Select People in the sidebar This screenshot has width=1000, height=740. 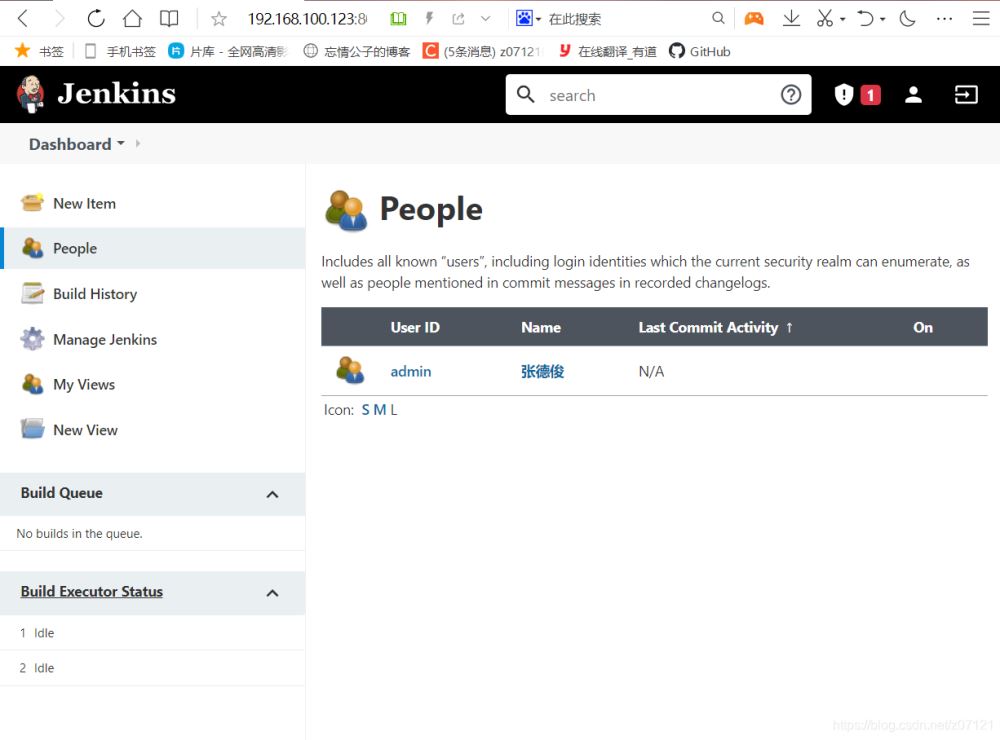tap(153, 248)
